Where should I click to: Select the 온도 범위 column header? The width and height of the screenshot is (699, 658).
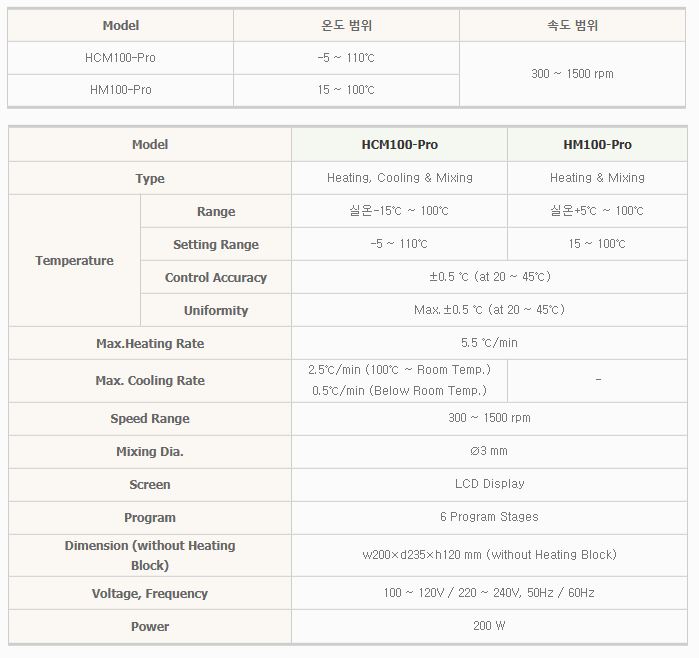tap(346, 25)
